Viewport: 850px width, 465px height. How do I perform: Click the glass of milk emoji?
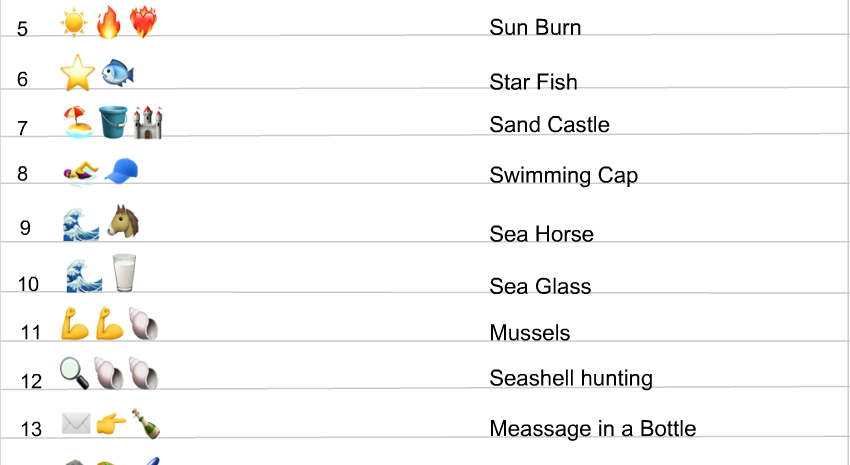[x=124, y=273]
